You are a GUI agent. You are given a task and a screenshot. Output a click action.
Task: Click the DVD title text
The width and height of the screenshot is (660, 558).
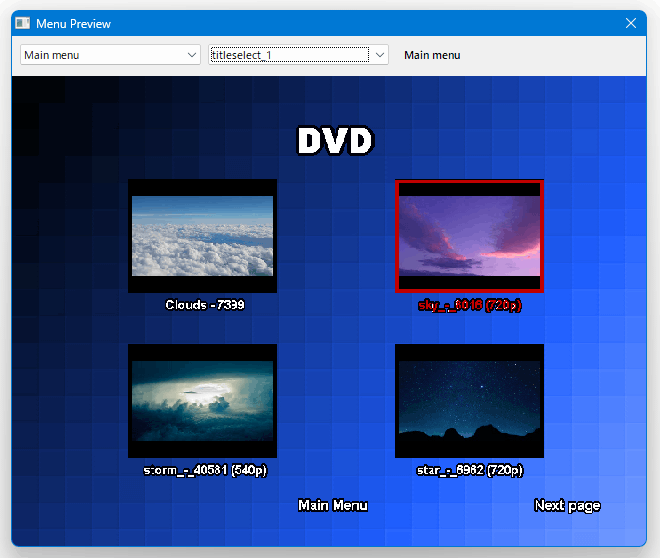coord(335,141)
